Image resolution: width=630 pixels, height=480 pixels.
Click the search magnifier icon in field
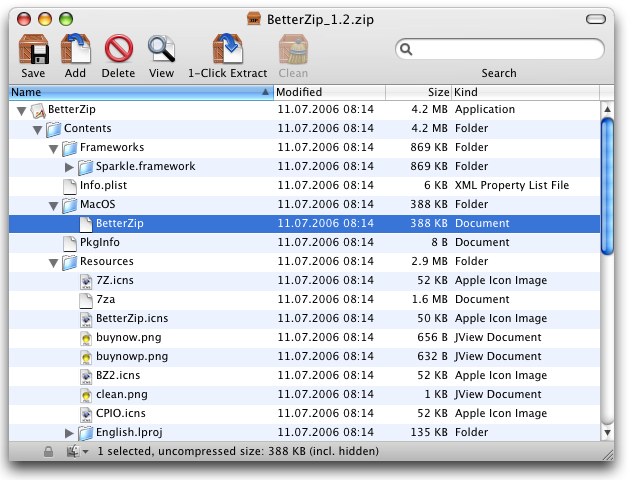pos(406,49)
